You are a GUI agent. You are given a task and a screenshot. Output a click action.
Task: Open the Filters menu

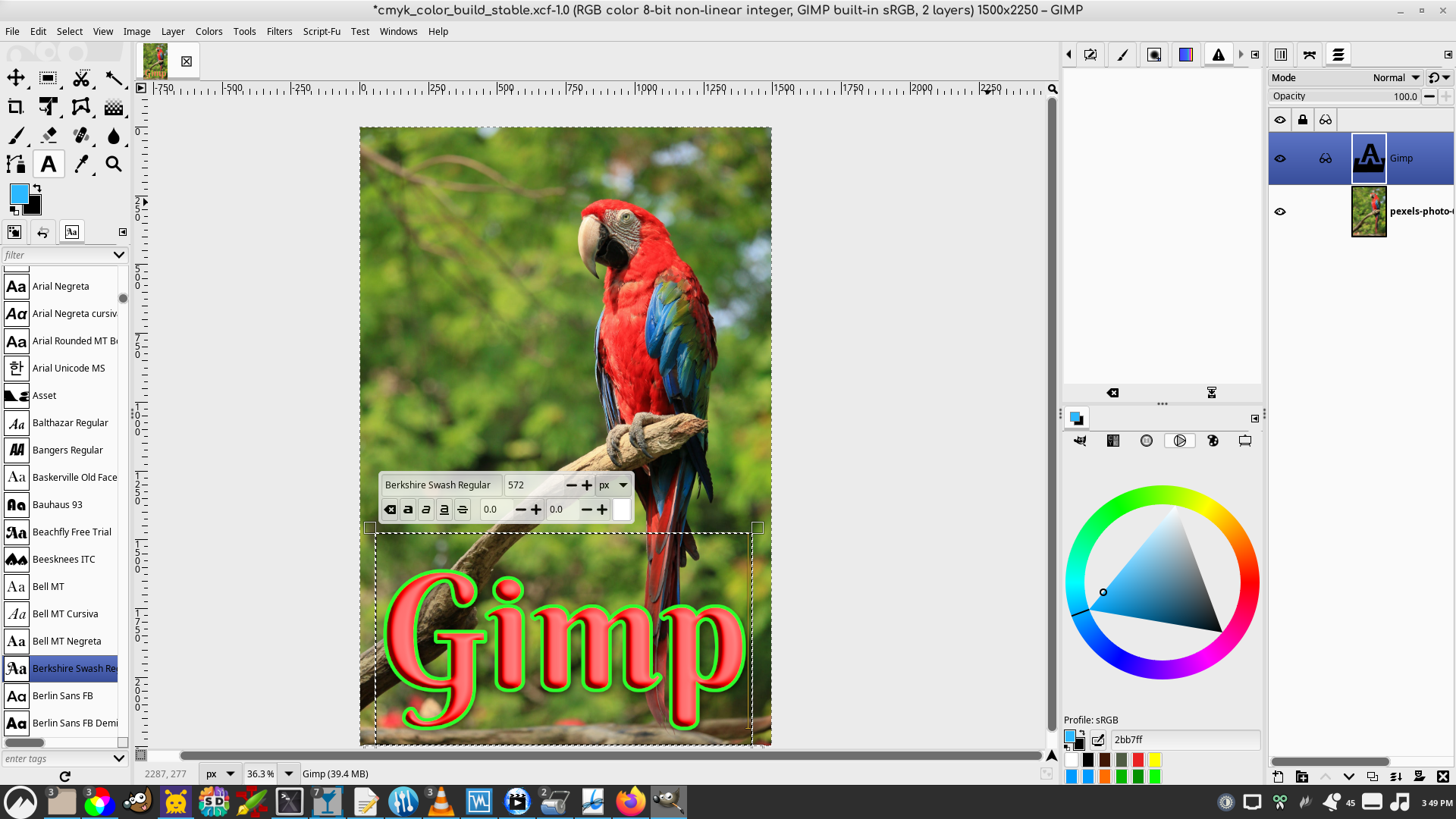[x=279, y=31]
